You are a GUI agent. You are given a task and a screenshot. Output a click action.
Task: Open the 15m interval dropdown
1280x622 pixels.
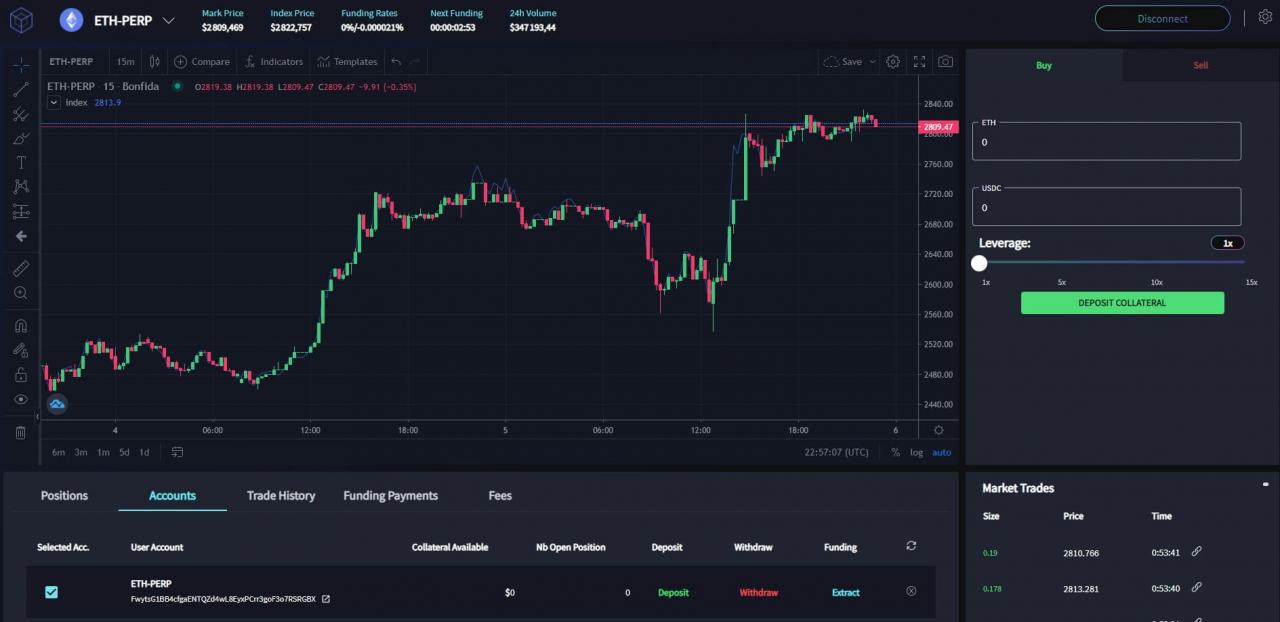[125, 62]
